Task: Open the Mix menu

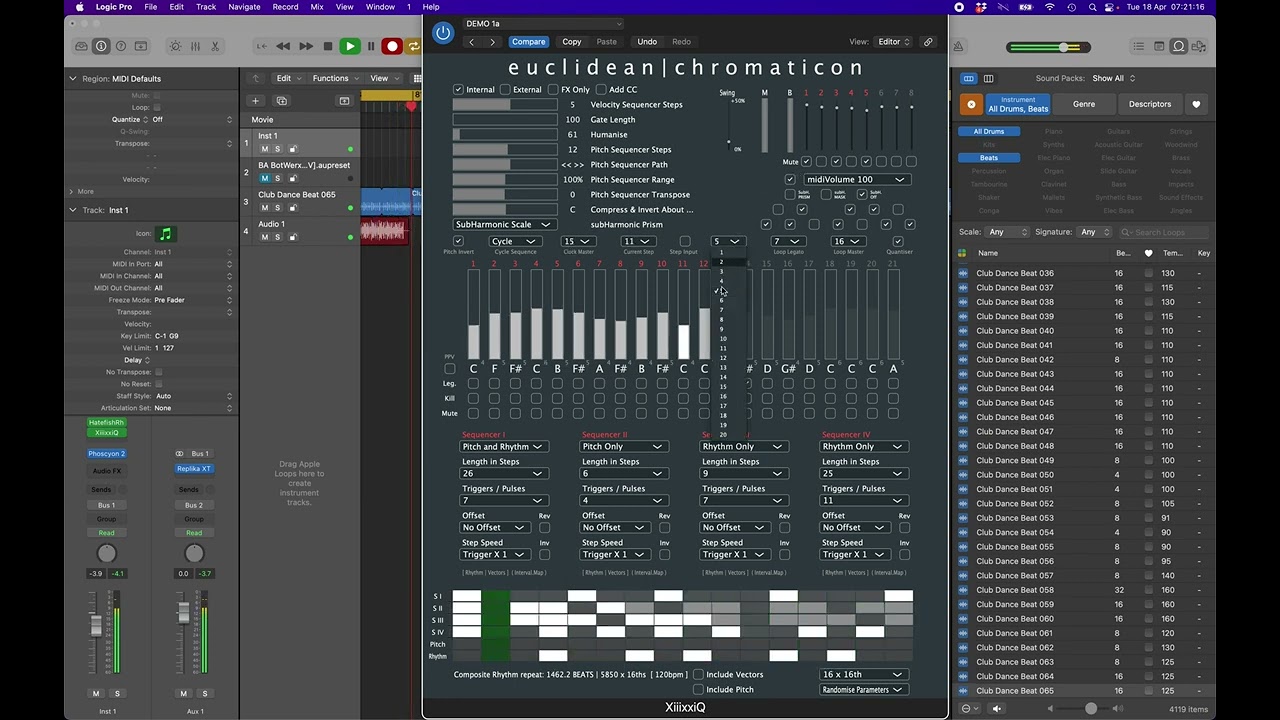Action: [317, 7]
